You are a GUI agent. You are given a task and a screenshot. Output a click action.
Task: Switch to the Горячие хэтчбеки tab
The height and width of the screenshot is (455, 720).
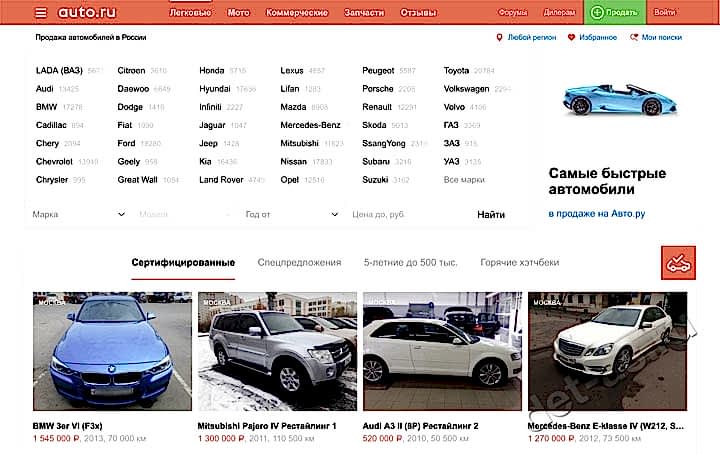pos(520,263)
